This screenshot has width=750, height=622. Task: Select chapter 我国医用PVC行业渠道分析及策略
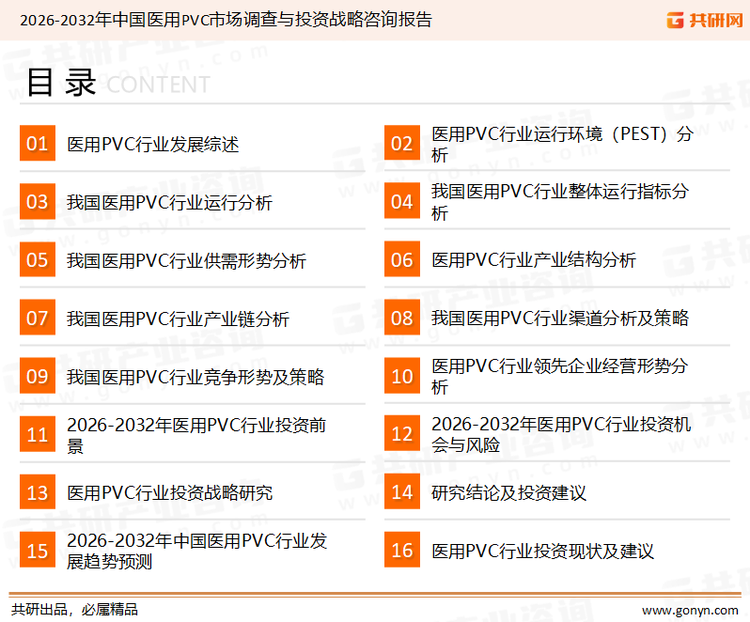tap(560, 318)
